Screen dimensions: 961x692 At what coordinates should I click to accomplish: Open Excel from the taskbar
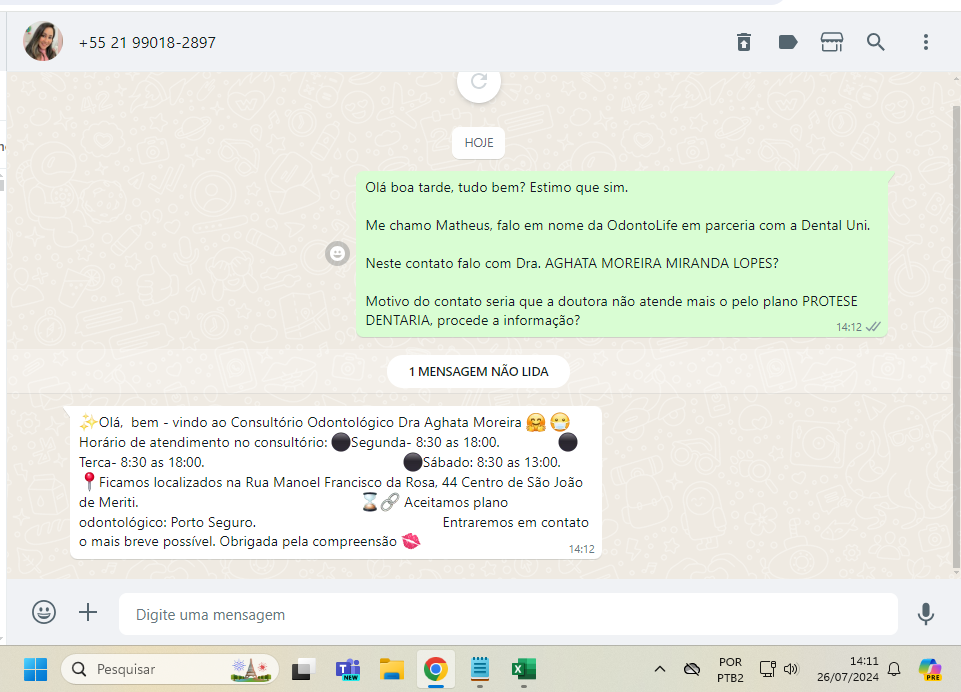click(x=524, y=669)
